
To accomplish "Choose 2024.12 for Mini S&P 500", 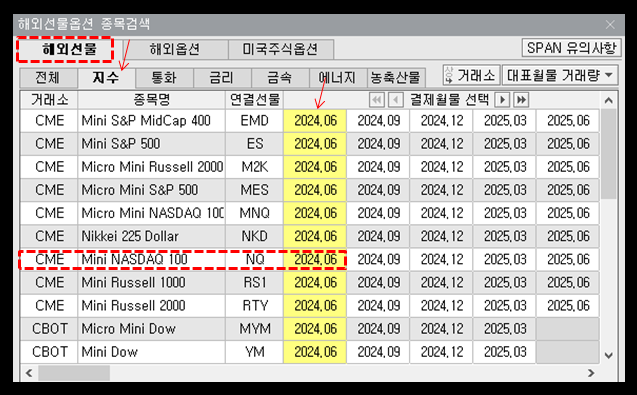I will (442, 143).
